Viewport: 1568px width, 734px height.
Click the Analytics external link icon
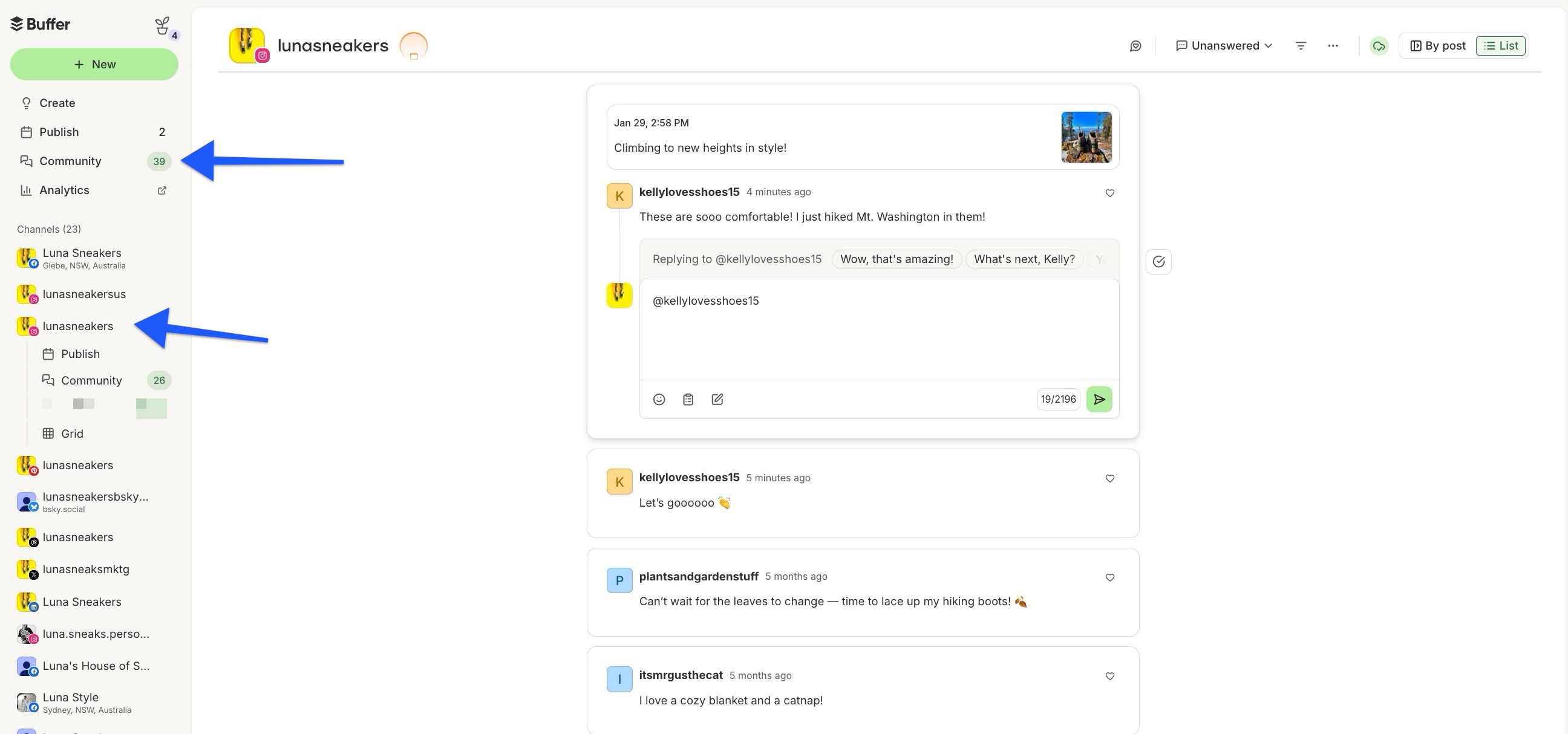(x=162, y=190)
